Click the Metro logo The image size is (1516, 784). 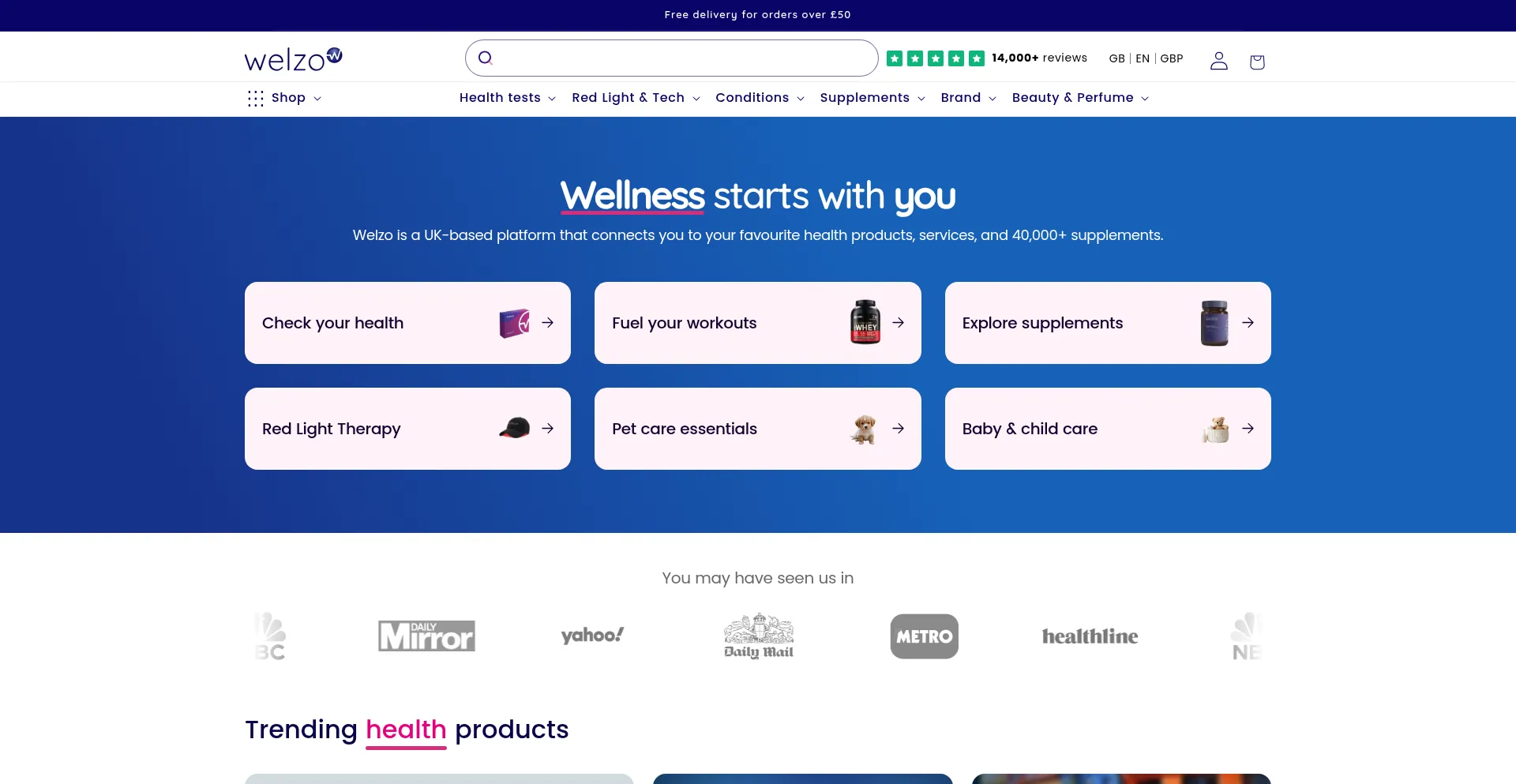point(924,636)
